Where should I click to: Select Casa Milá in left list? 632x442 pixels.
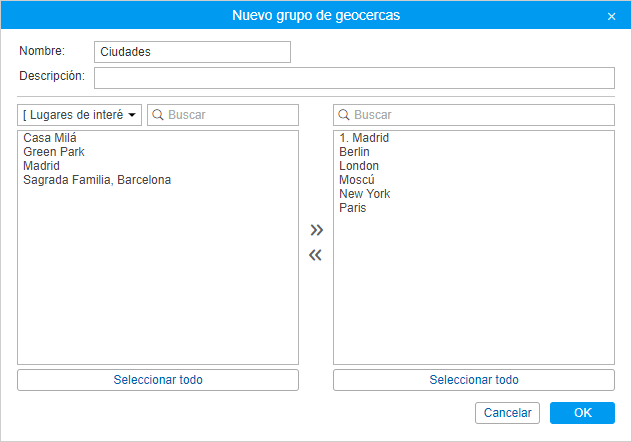(x=50, y=138)
